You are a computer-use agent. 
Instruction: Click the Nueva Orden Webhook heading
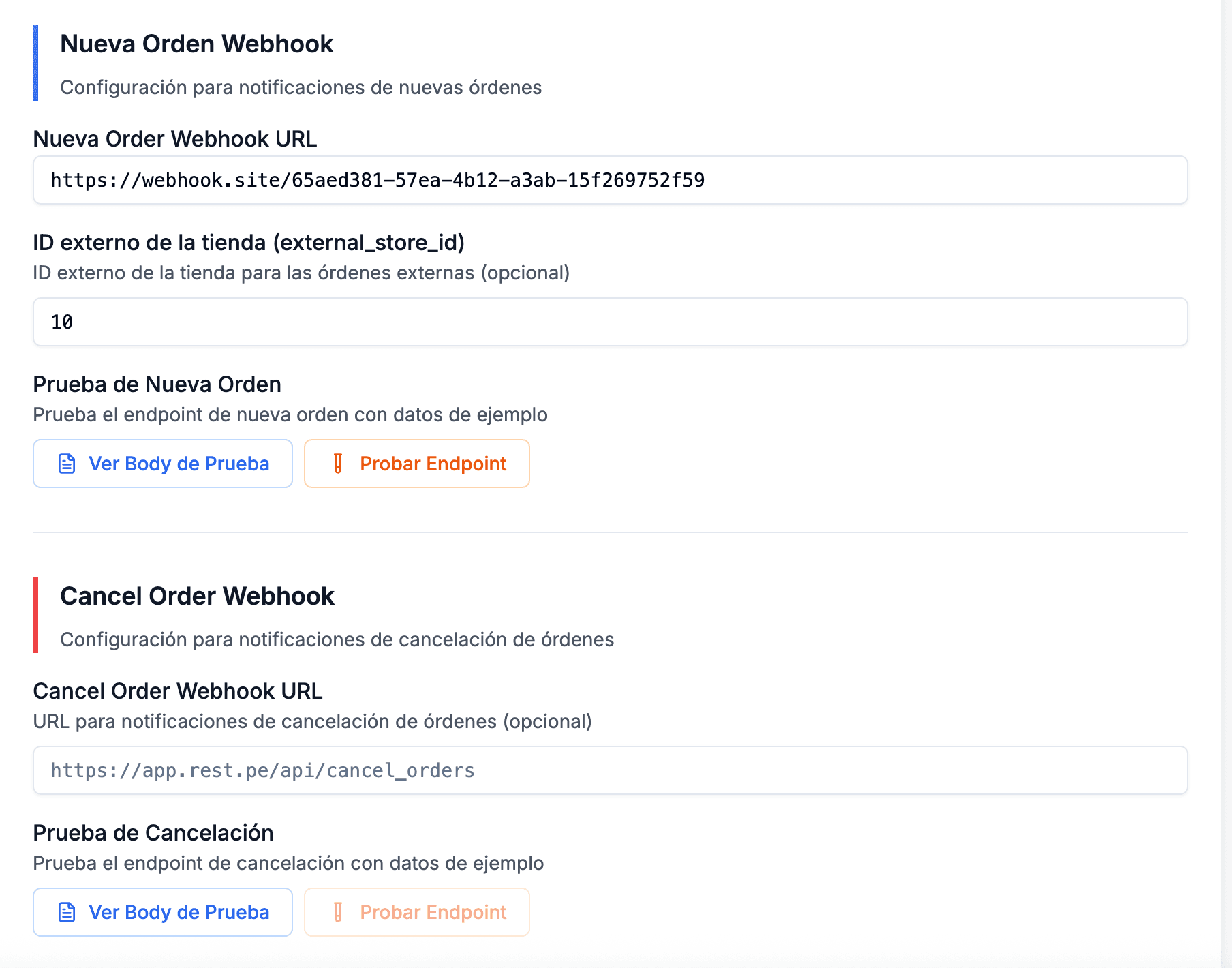pos(198,44)
